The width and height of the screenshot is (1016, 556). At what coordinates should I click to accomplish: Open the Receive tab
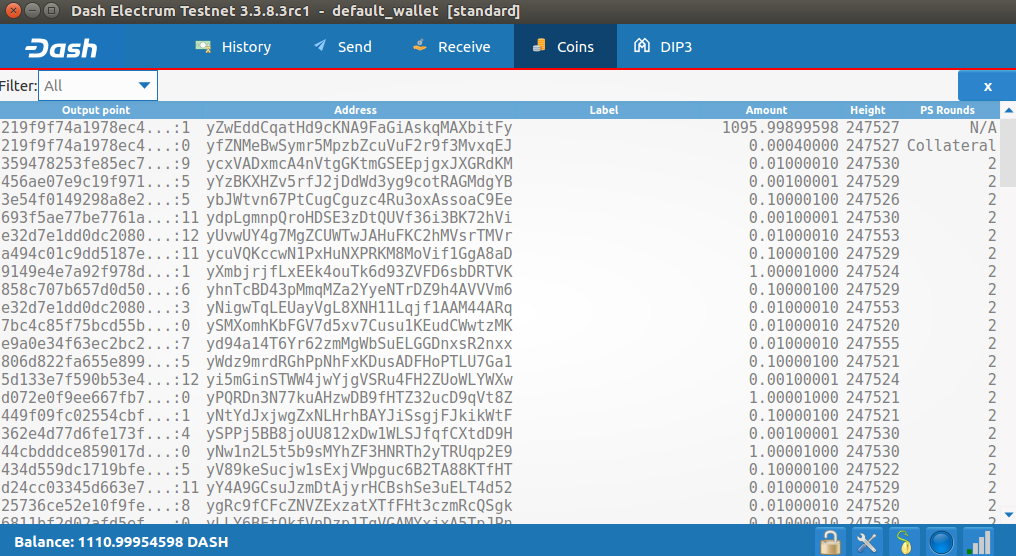452,47
